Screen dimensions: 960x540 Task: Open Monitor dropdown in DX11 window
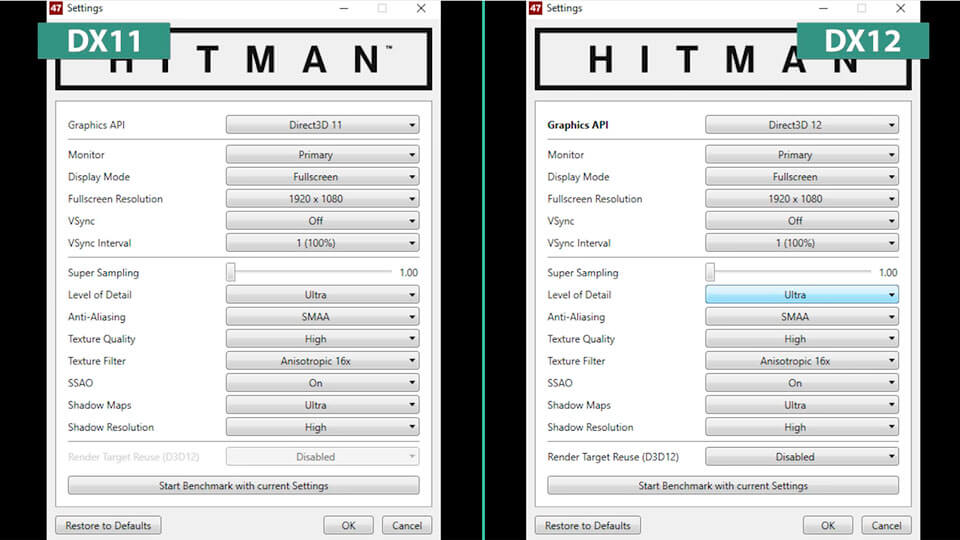pos(323,155)
